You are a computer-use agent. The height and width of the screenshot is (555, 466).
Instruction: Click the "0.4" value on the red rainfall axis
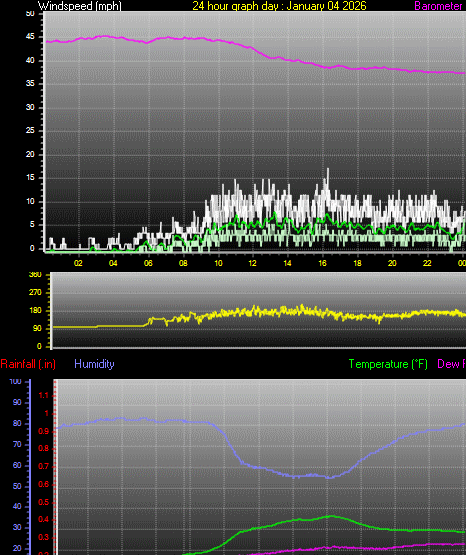[44, 520]
